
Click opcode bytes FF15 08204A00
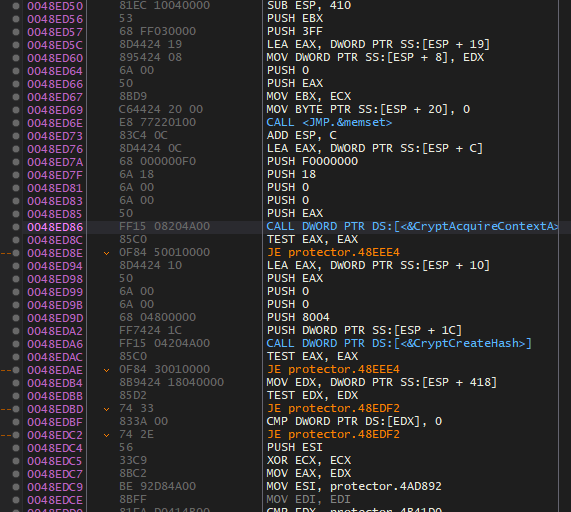click(x=164, y=227)
